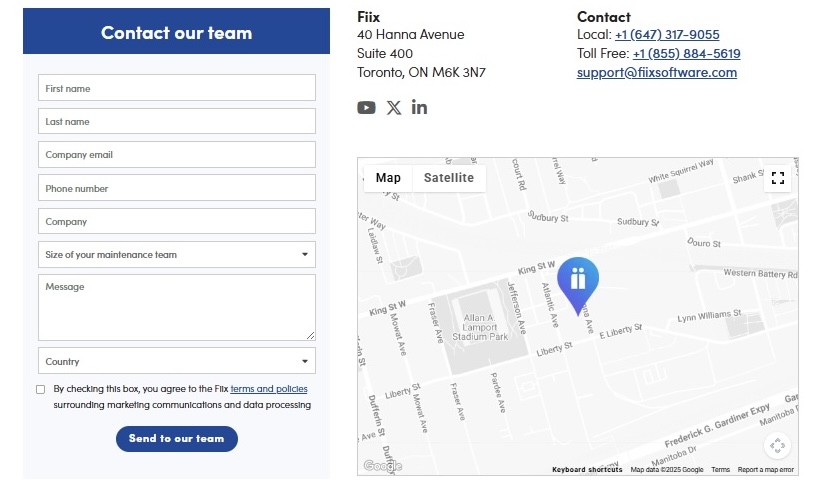Toggle fullscreen map view
Image resolution: width=833 pixels, height=491 pixels.
(x=778, y=178)
